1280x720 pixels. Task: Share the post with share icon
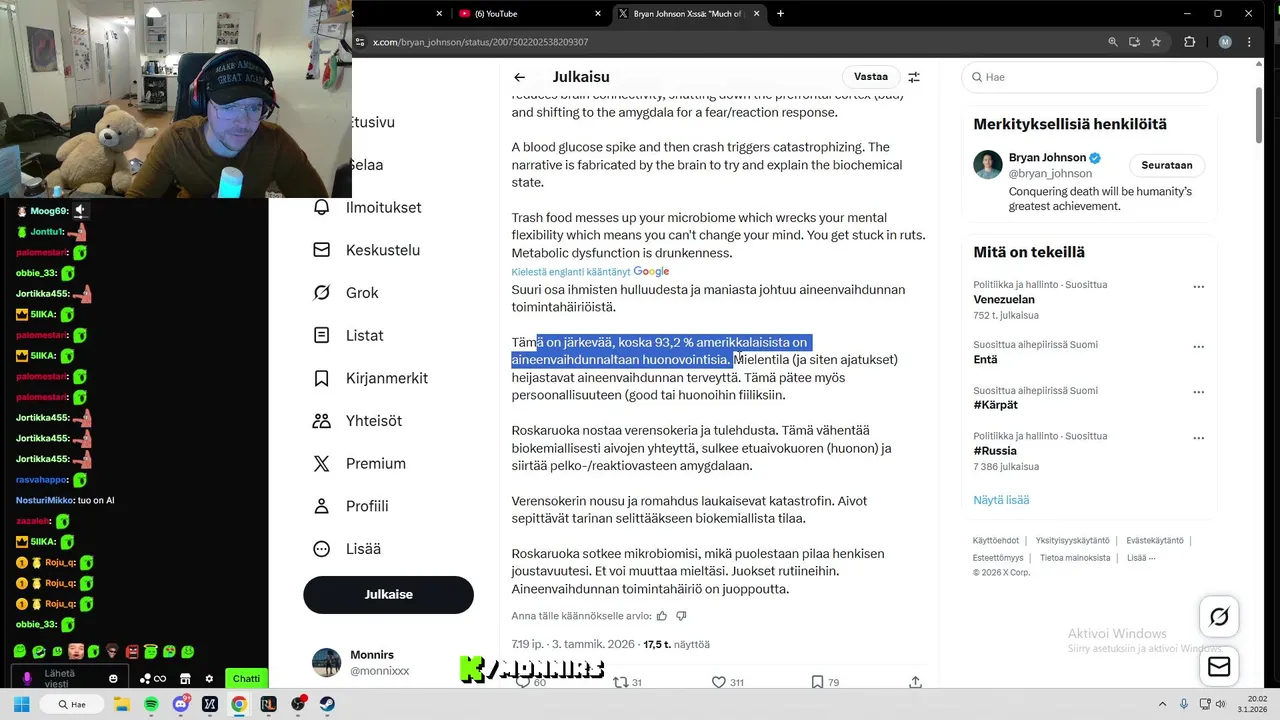(x=915, y=682)
